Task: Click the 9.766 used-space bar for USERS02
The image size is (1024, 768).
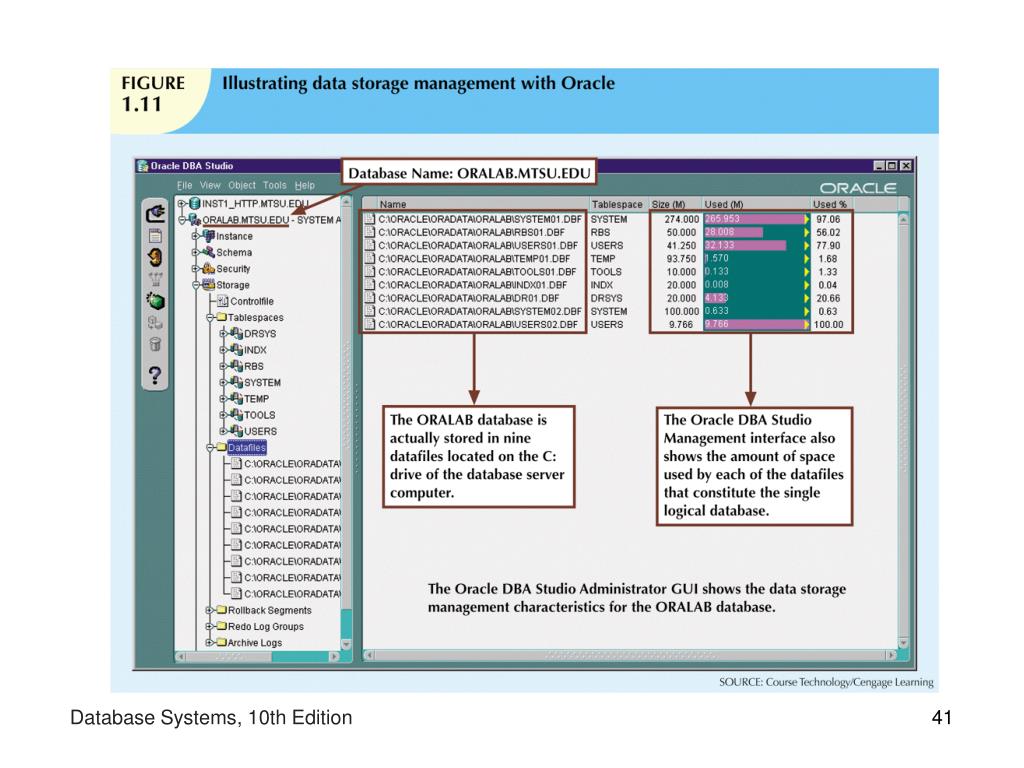Action: point(756,324)
